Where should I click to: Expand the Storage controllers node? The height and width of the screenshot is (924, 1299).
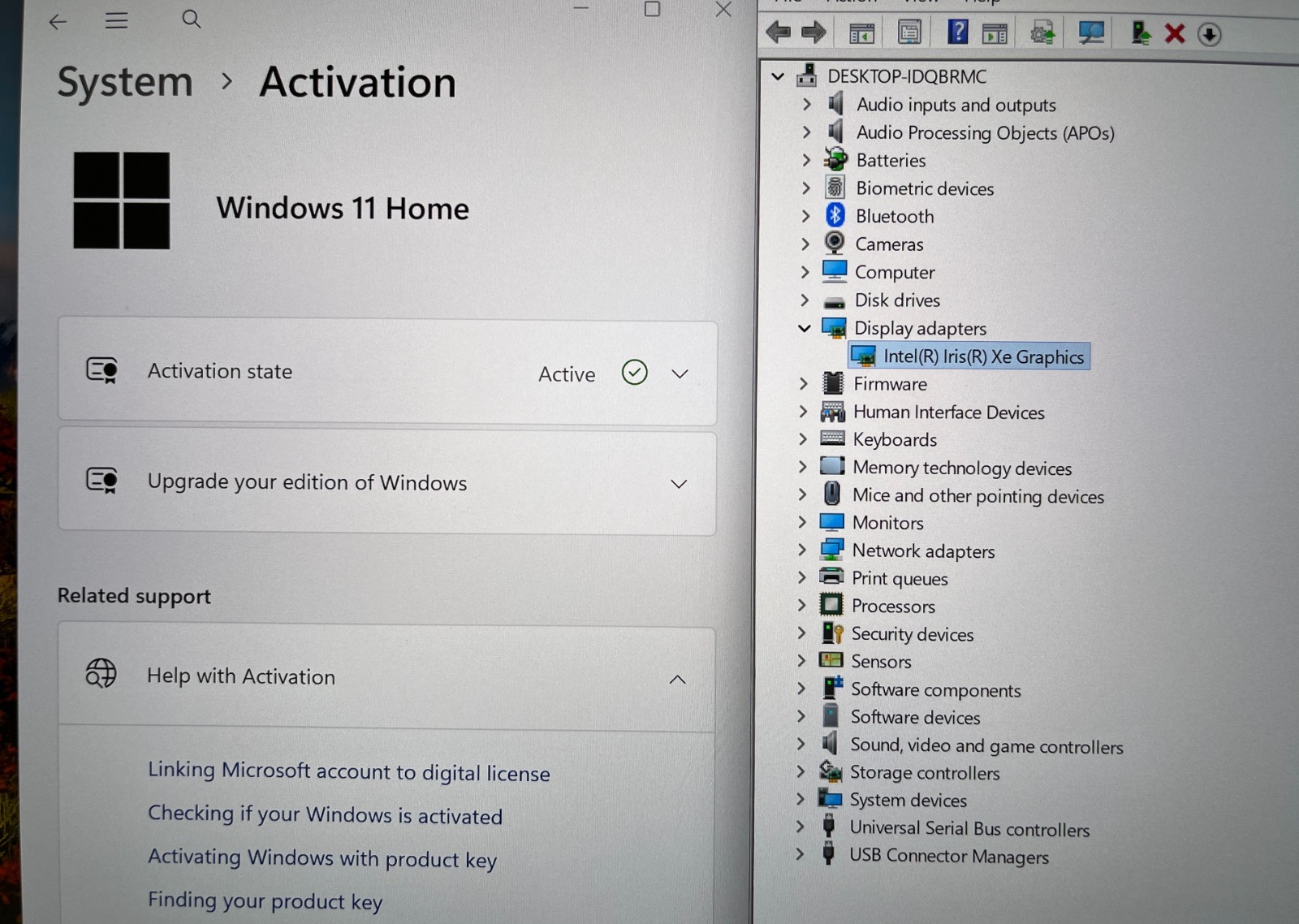(801, 771)
